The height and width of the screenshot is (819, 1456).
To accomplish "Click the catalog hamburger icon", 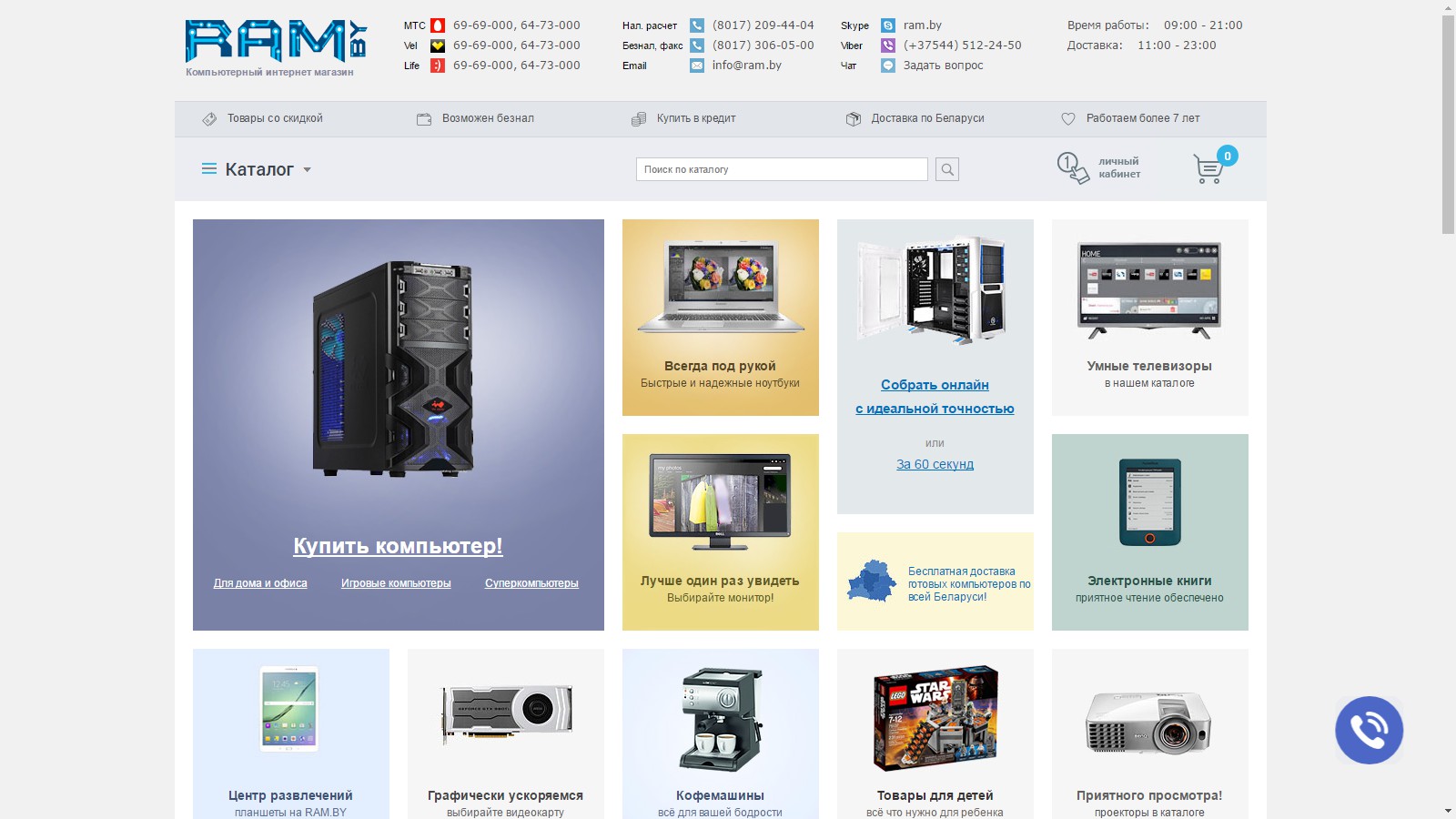I will [209, 169].
